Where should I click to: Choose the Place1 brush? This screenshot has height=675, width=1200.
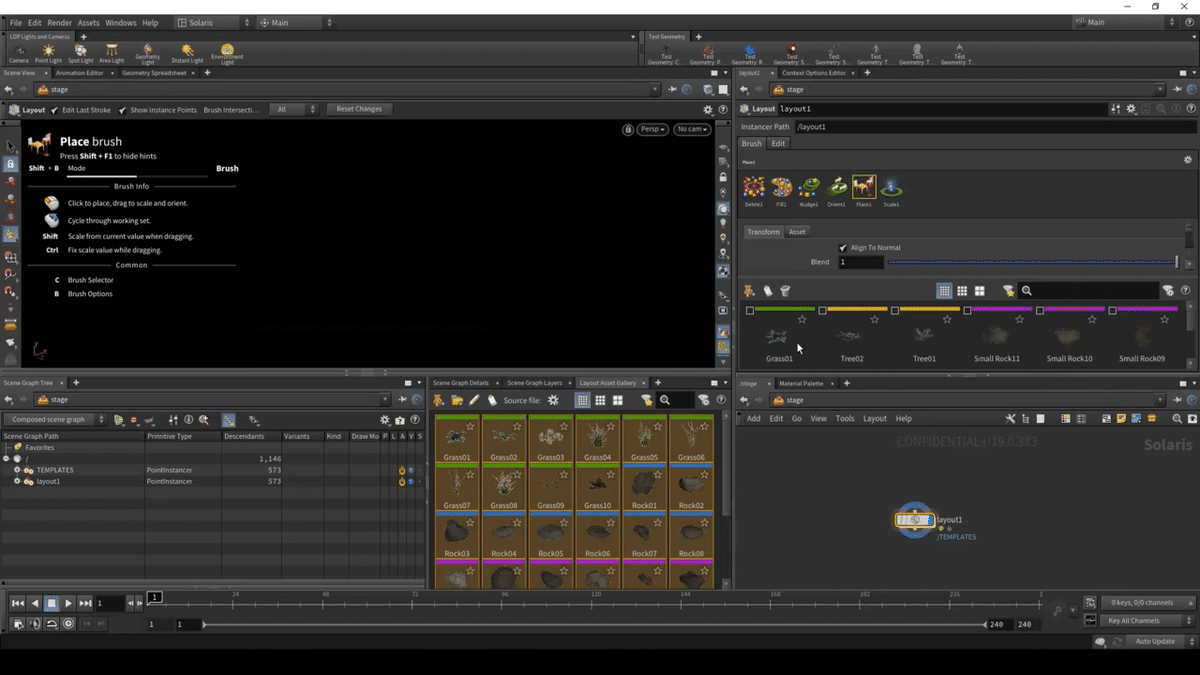(x=863, y=189)
